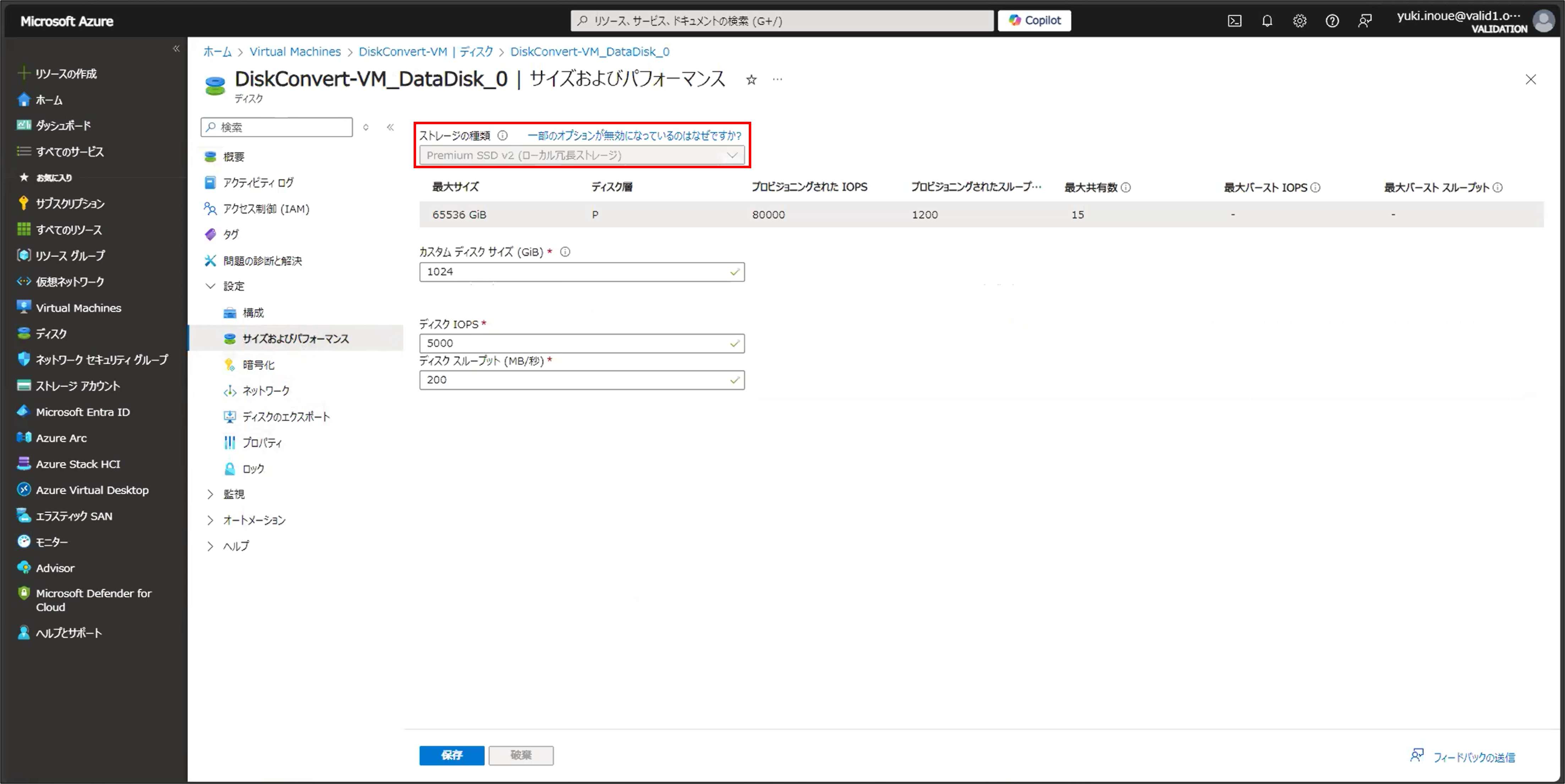Launch Copilot
This screenshot has width=1565, height=784.
click(1034, 20)
